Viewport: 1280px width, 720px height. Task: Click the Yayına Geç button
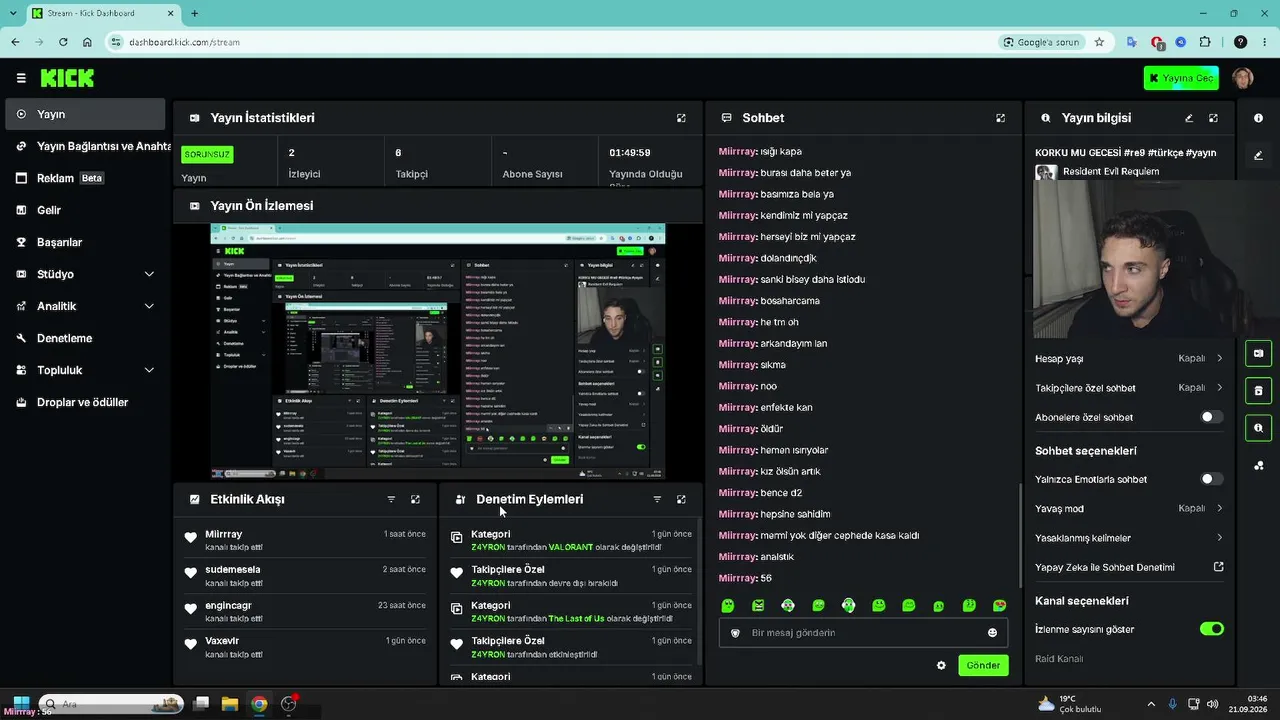(1181, 78)
